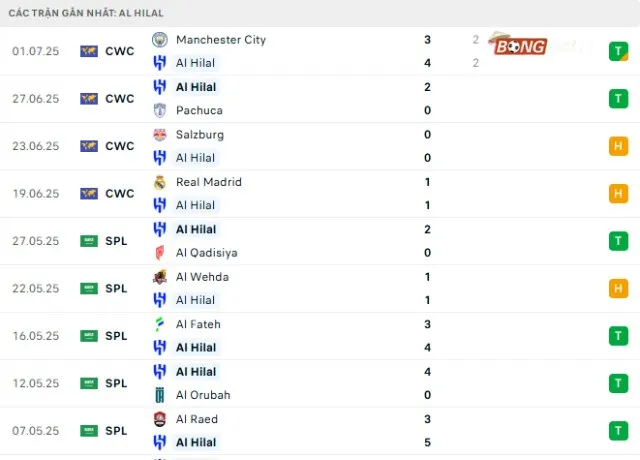Viewport: 640px width, 460px height.
Task: Open the Manchester City team name link
Action: pyautogui.click(x=220, y=40)
